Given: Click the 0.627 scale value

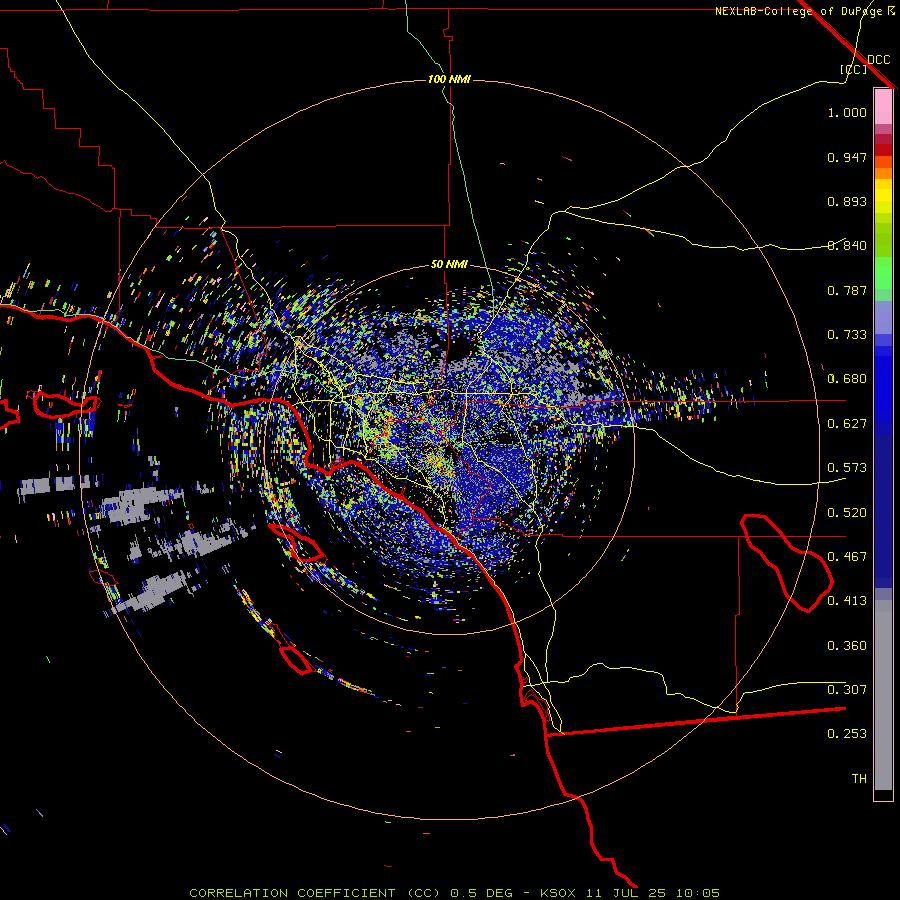Looking at the screenshot, I should point(847,424).
